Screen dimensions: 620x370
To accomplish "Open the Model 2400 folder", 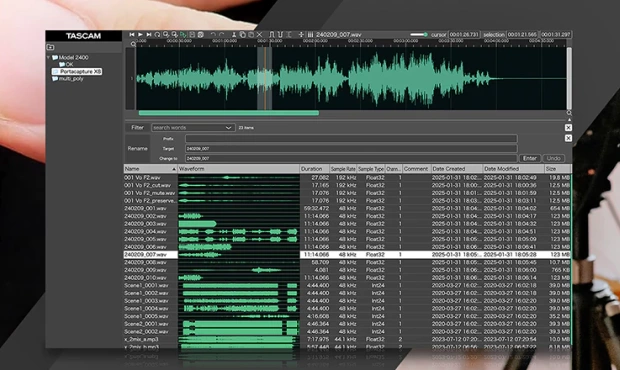I will tap(70, 58).
